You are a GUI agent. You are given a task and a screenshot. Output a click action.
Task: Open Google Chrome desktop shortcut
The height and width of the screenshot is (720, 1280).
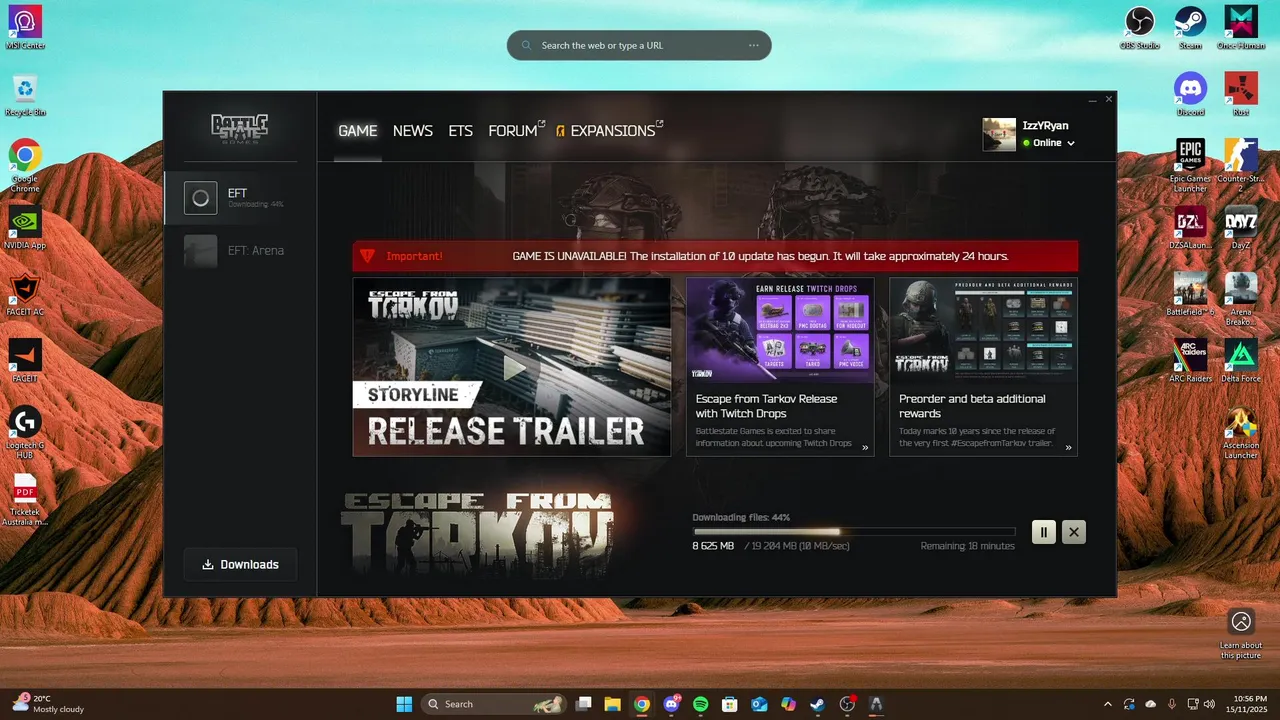point(25,166)
